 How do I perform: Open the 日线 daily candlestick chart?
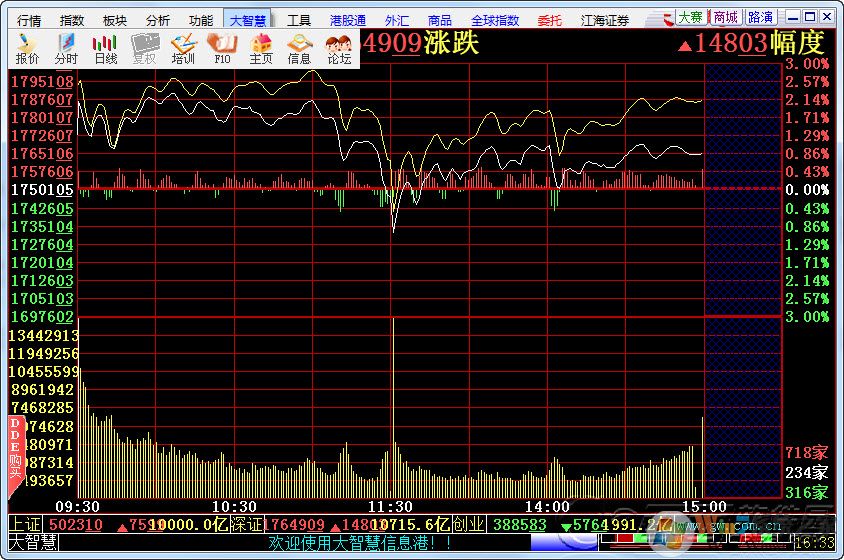[105, 48]
